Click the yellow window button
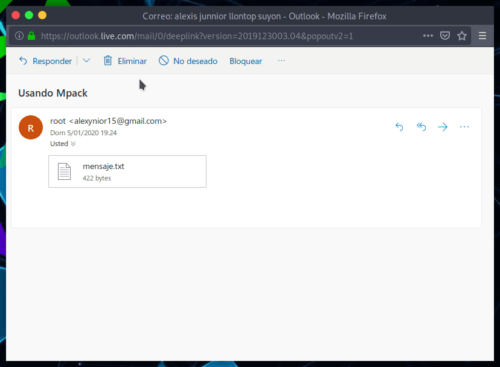The image size is (500, 367). [x=42, y=15]
